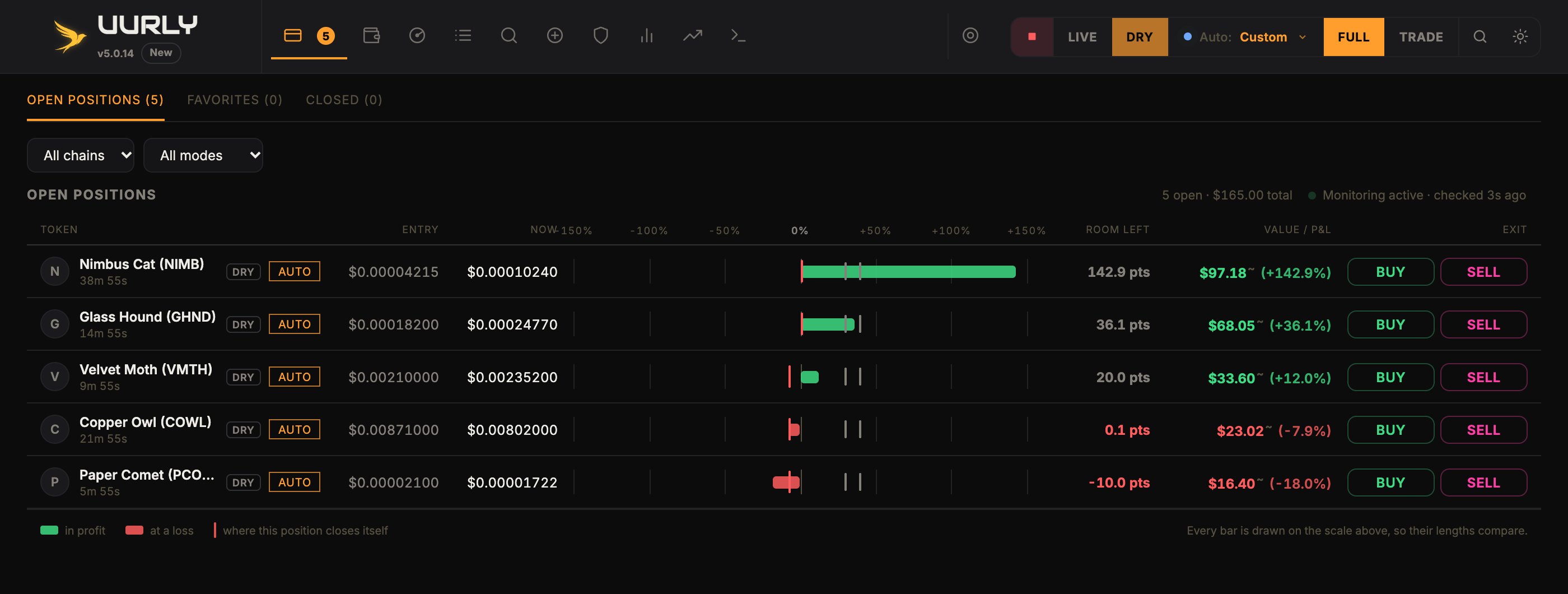Open the bar chart stats icon
1568x594 pixels.
pos(646,36)
